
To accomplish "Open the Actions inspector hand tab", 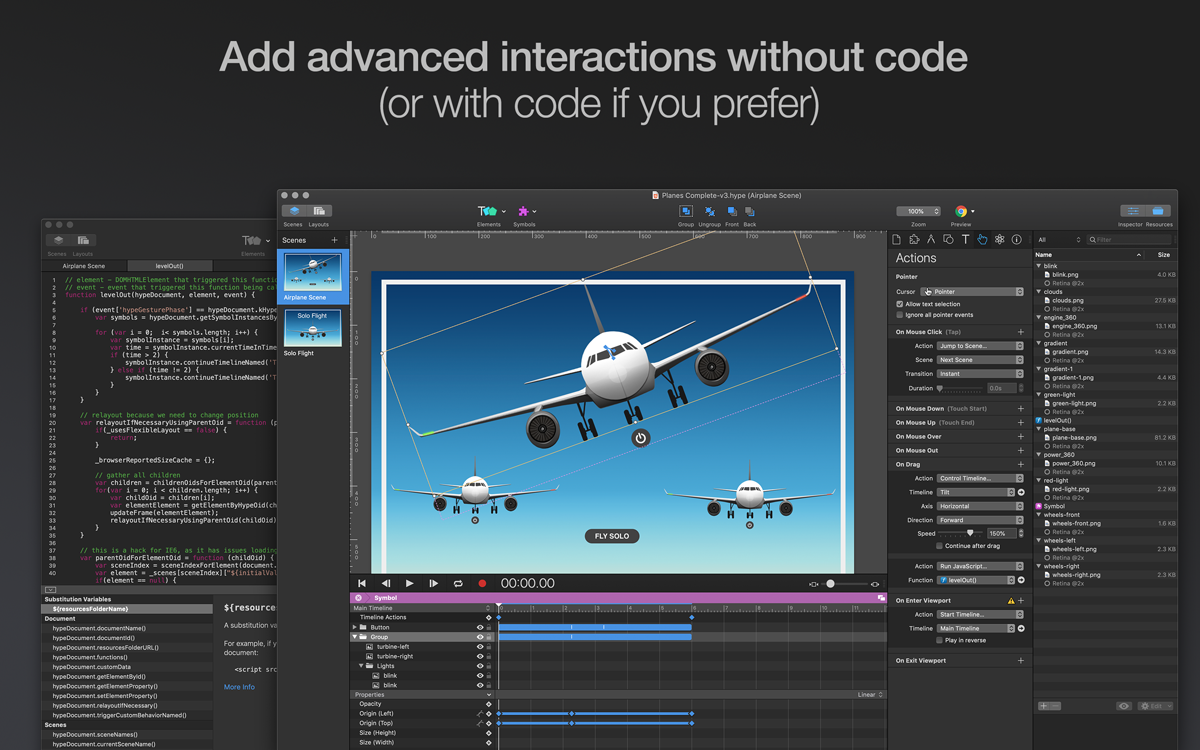I will [x=982, y=240].
